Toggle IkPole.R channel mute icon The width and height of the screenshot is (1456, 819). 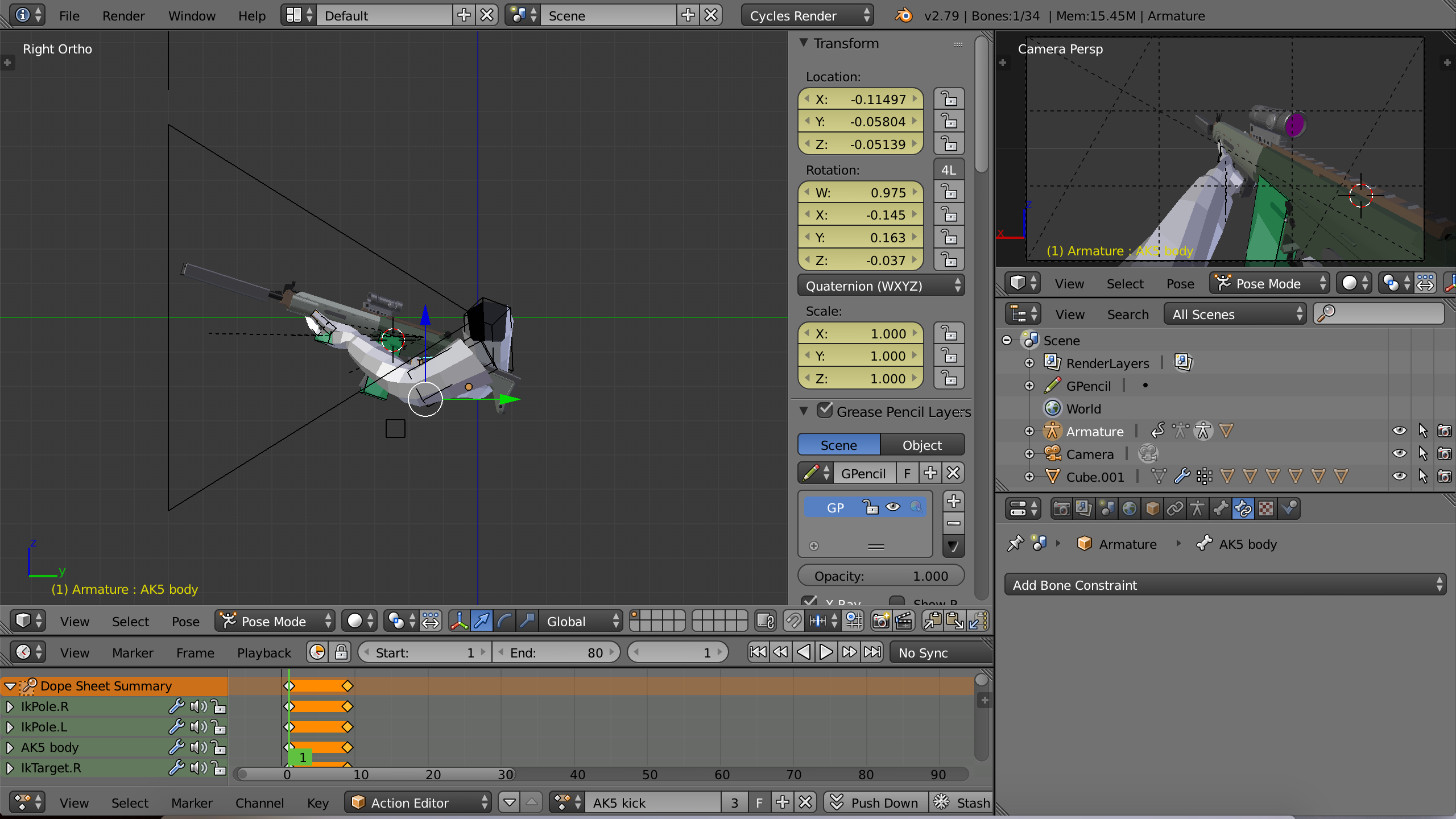pyautogui.click(x=198, y=706)
